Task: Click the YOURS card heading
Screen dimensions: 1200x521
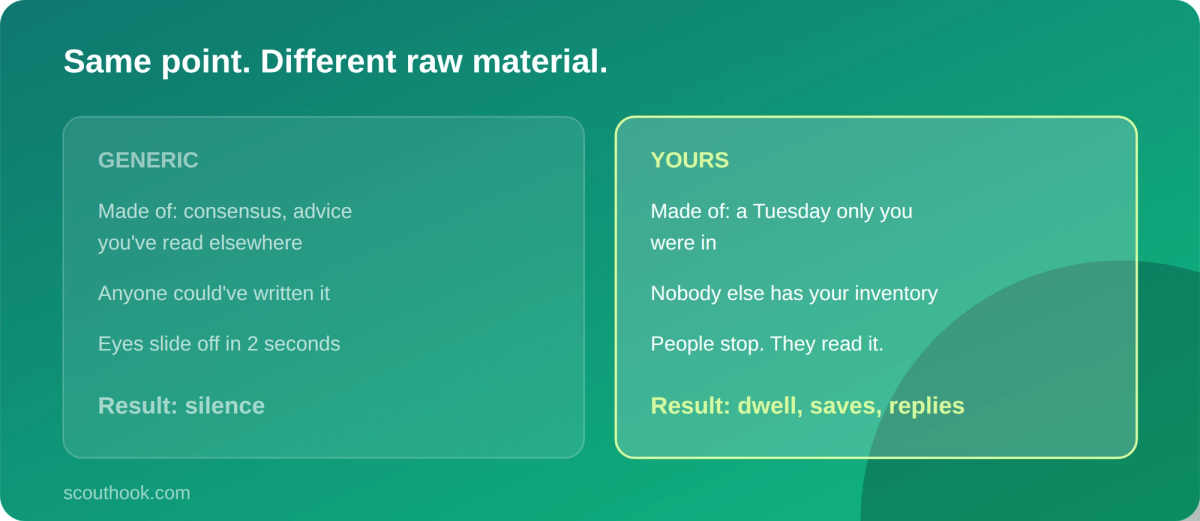Action: tap(689, 160)
